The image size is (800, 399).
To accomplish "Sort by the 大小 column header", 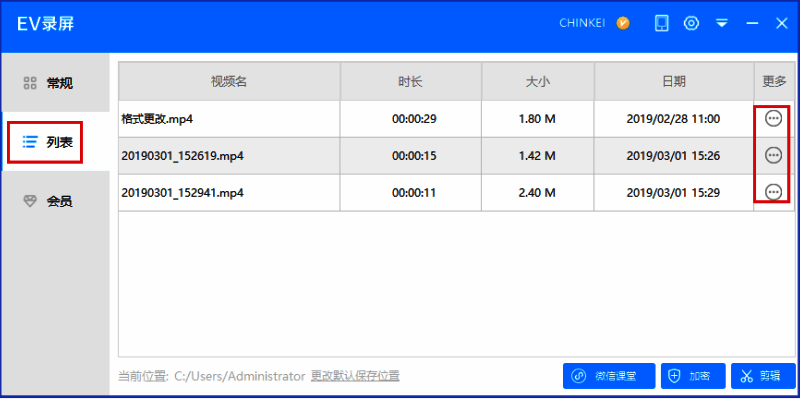I will (538, 82).
